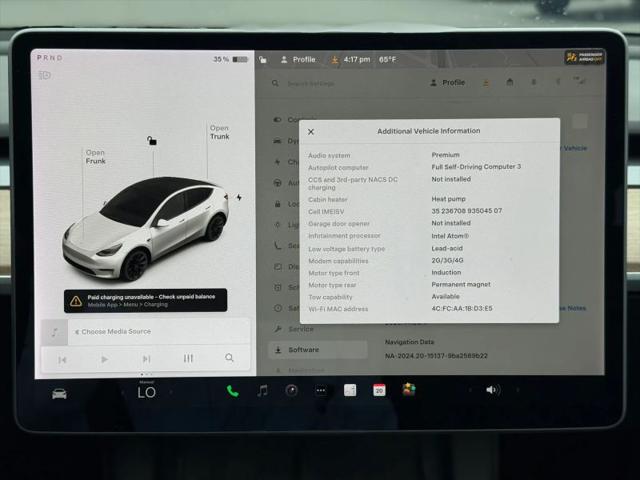Tap the PRND gear indicator
Image resolution: width=640 pixels, height=480 pixels.
[50, 58]
